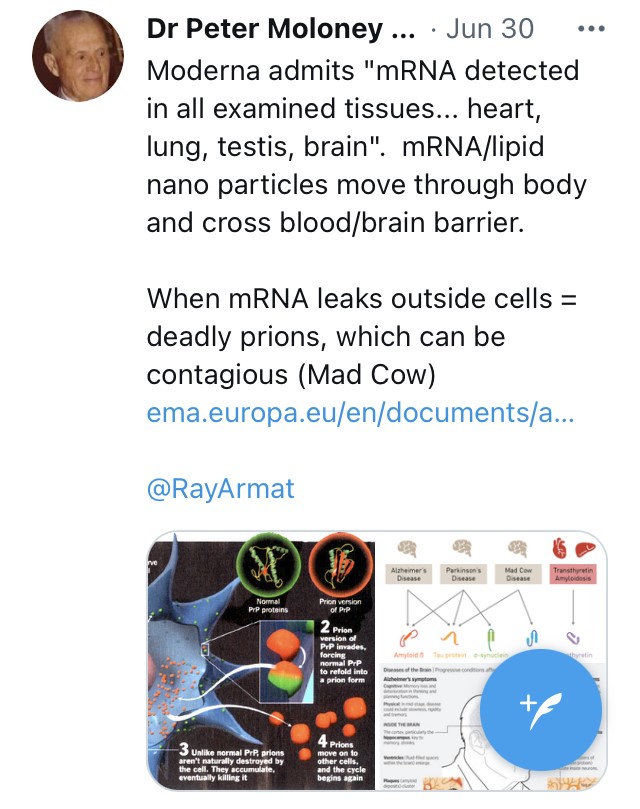Tap the "When mRNA leaks" tweet paragraph

362,336
